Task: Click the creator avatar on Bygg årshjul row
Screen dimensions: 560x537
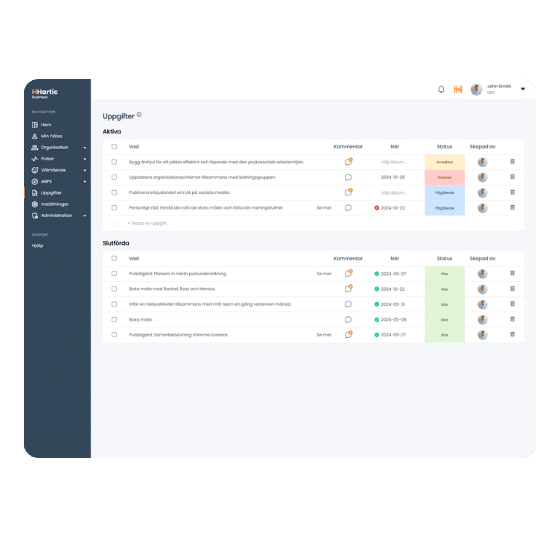Action: point(482,162)
